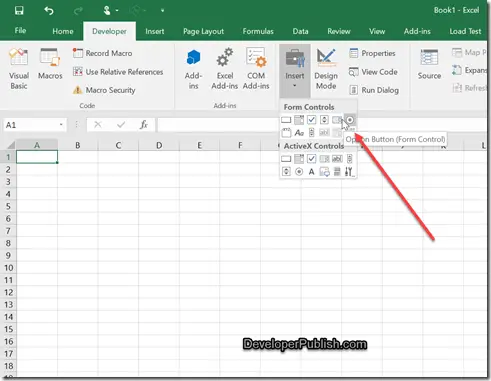Click cell A1
491x381 pixels.
[x=37, y=157]
